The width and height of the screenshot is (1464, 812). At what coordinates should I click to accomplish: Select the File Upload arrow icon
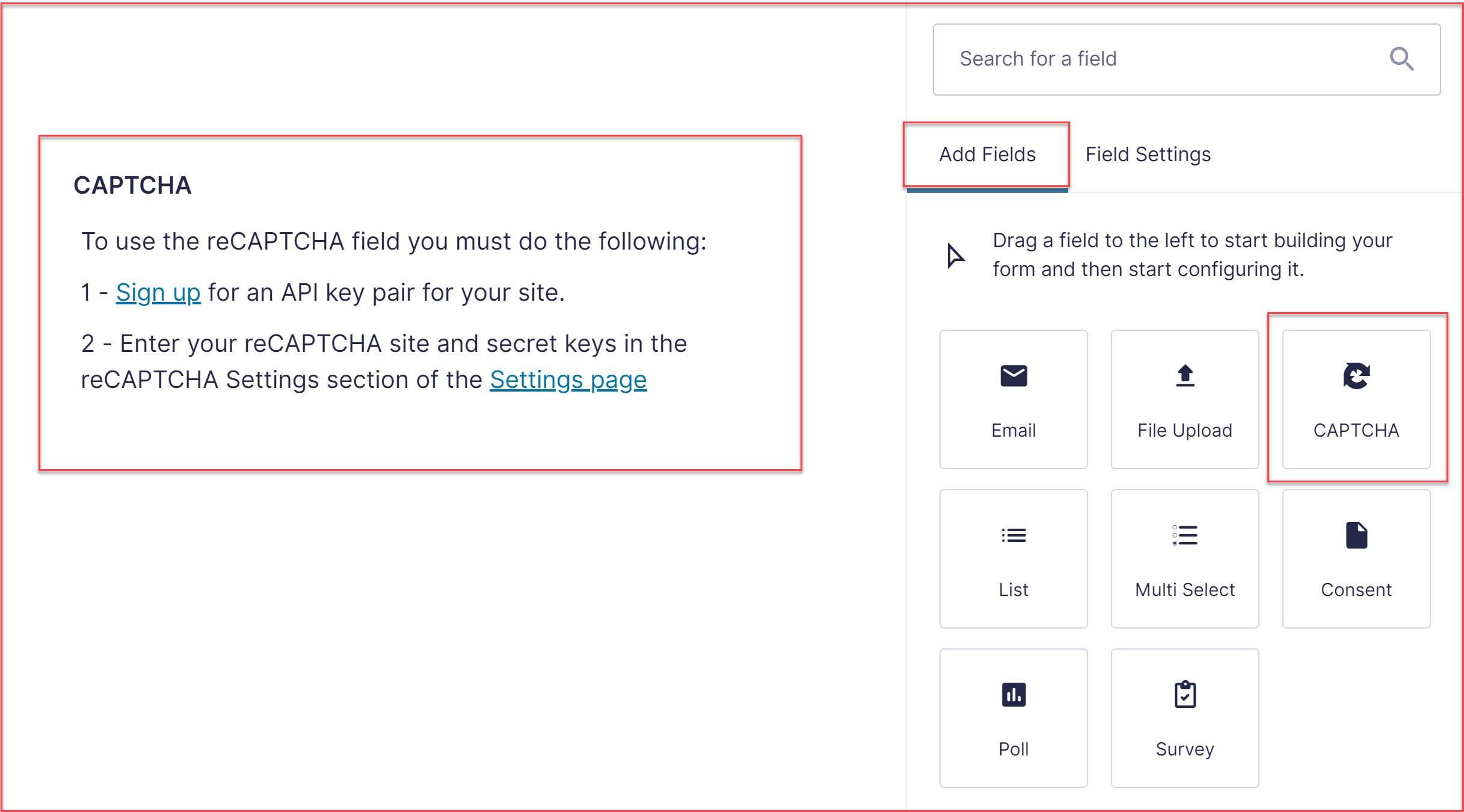(x=1185, y=376)
